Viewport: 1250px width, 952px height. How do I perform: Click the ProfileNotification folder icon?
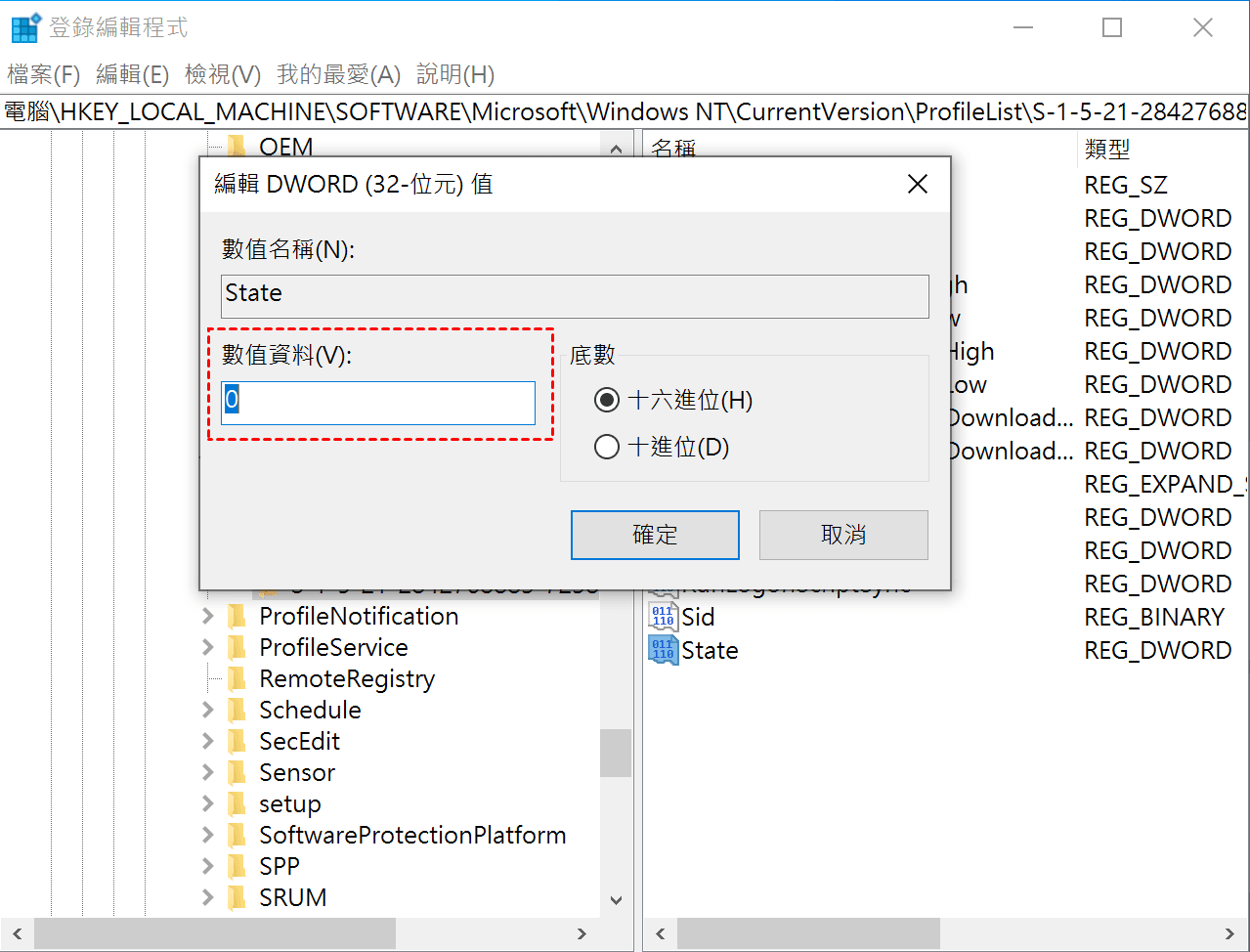pos(237,616)
